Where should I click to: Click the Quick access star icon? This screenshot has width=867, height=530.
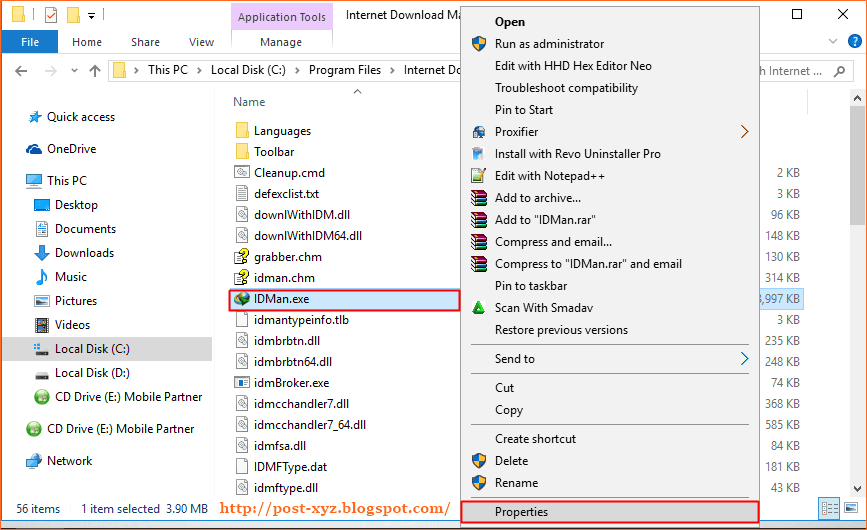point(35,117)
